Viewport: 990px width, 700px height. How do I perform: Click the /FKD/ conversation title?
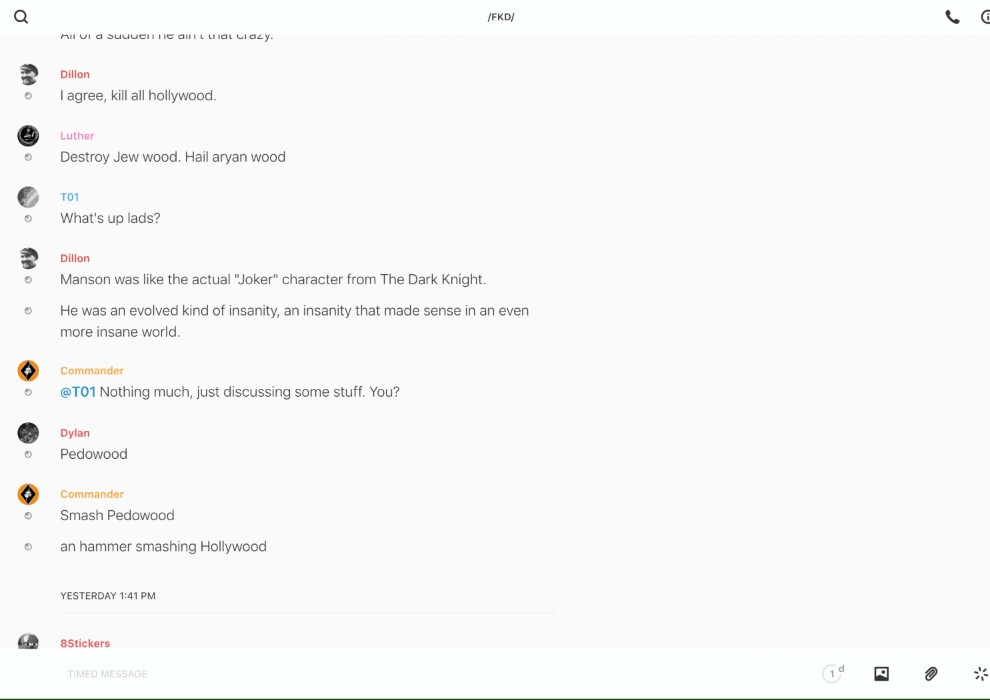point(501,17)
